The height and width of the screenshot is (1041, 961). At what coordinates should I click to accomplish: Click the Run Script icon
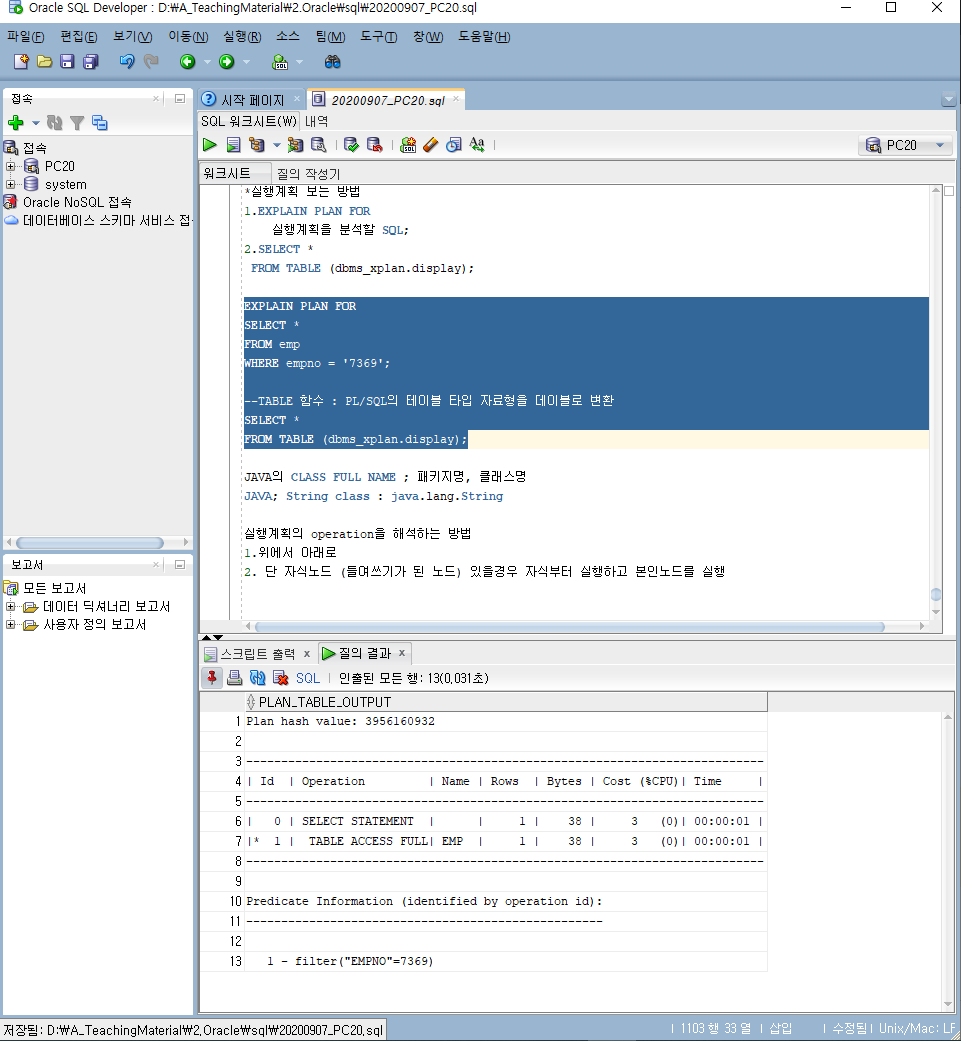coord(234,145)
